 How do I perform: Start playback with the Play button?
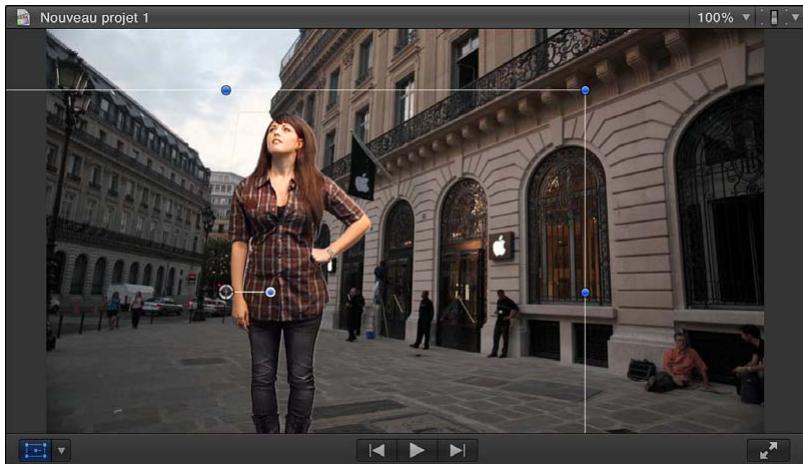point(417,450)
